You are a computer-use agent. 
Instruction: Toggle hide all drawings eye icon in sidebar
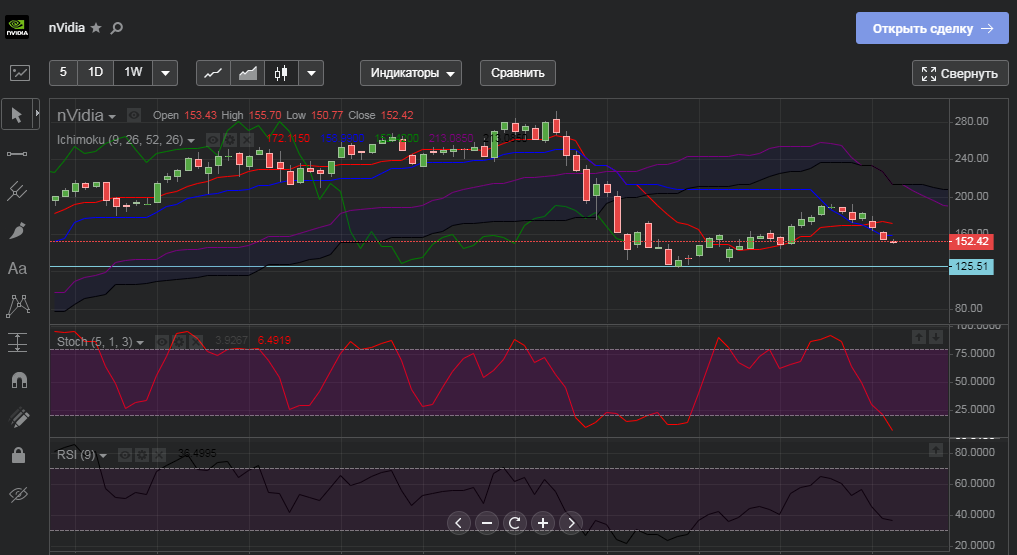[17, 494]
